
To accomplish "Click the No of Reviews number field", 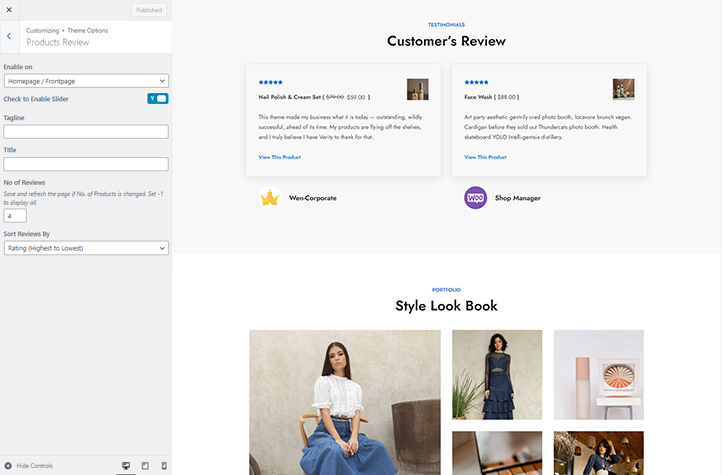I will 15,215.
